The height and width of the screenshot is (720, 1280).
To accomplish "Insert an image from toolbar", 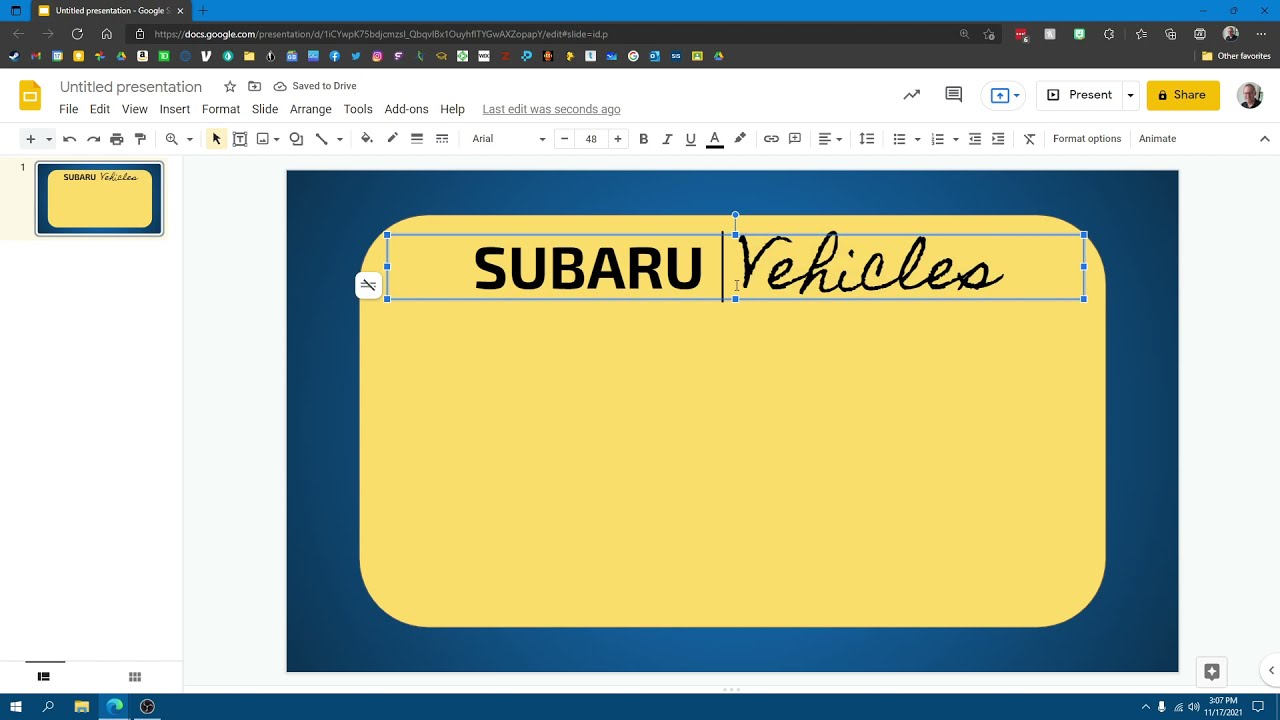I will click(263, 139).
